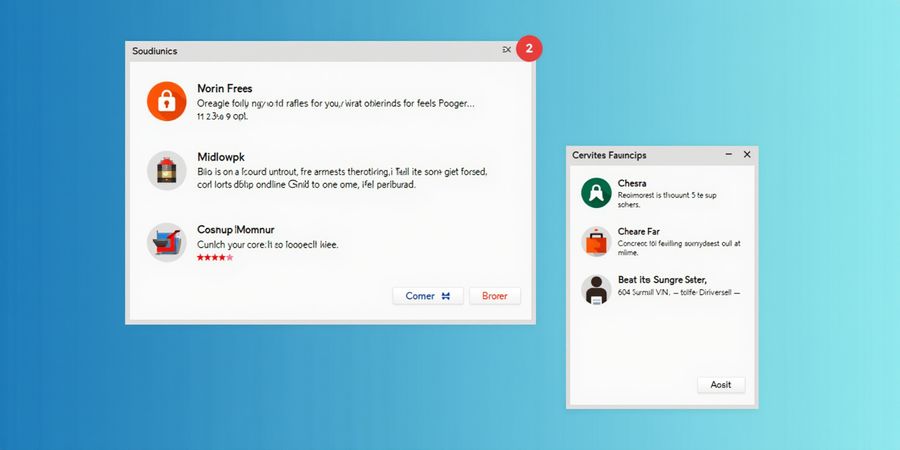Click the red Brorer button
Viewport: 900px width, 450px height.
coord(495,296)
